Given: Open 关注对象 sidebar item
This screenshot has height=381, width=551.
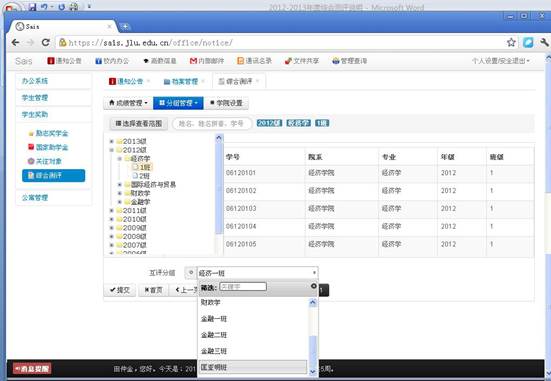Looking at the screenshot, I should click(x=45, y=161).
